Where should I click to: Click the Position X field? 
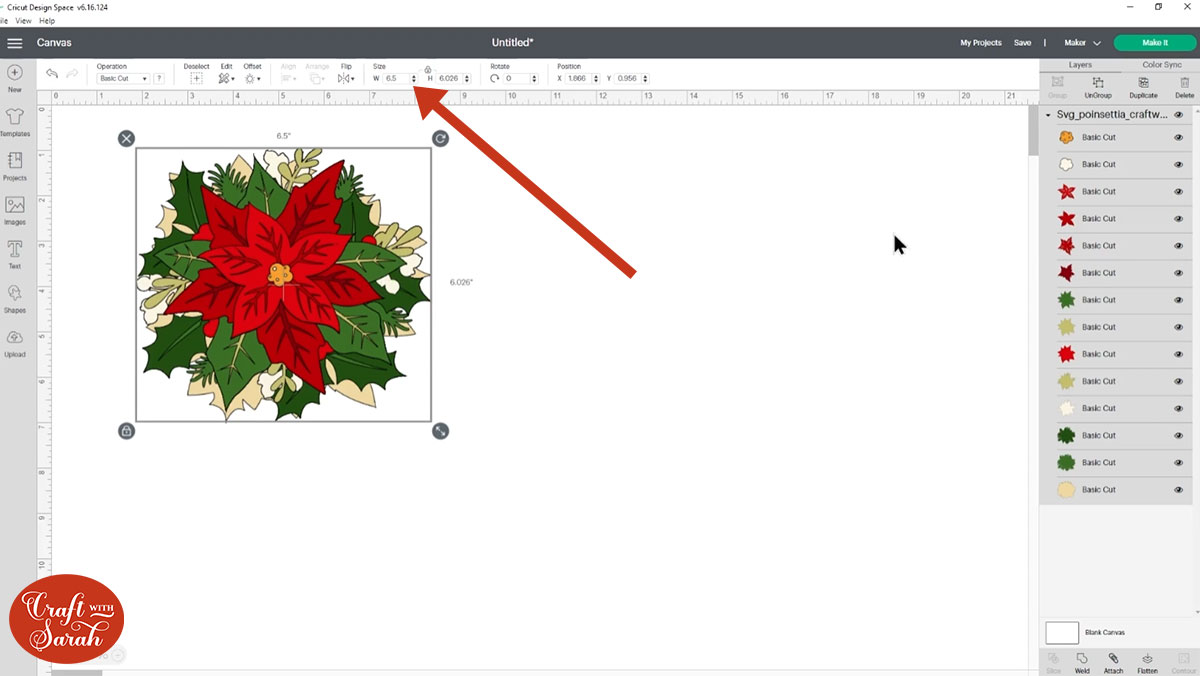click(581, 78)
